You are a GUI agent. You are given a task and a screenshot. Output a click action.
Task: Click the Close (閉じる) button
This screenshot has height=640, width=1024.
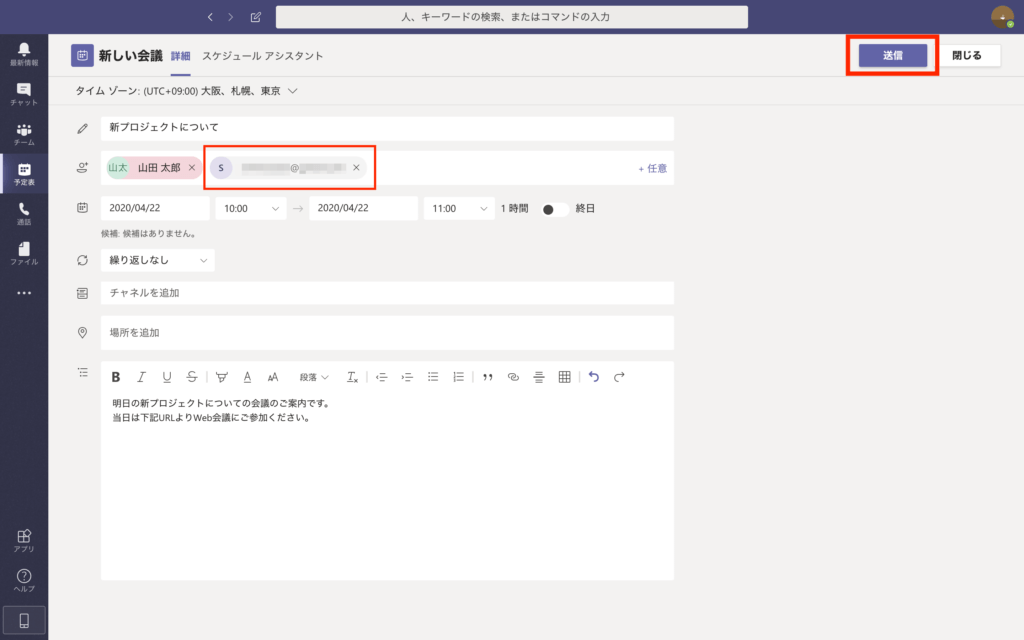967,56
